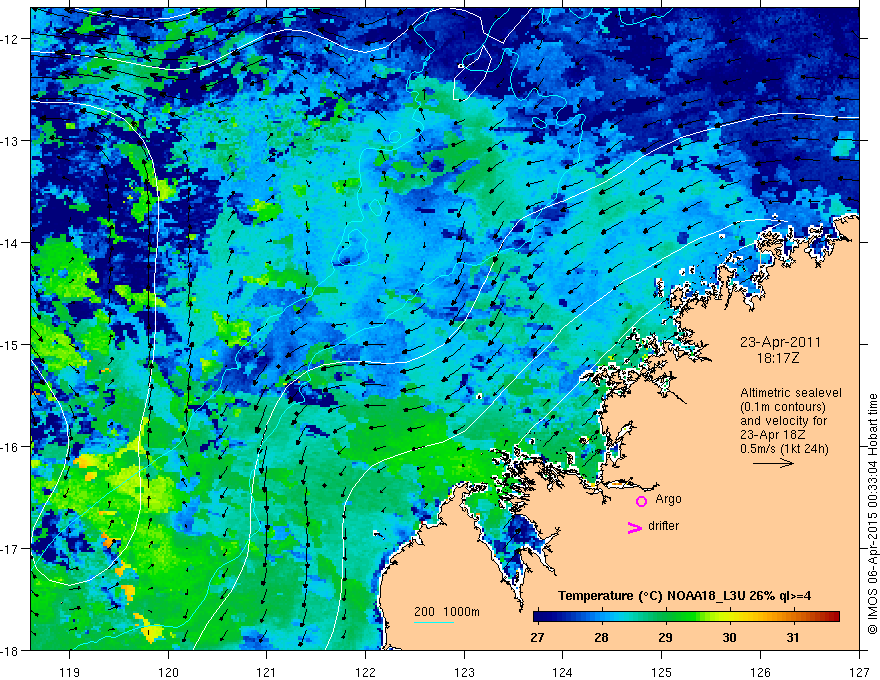
Task: Click the colorbar tick label 30
Action: (x=729, y=637)
